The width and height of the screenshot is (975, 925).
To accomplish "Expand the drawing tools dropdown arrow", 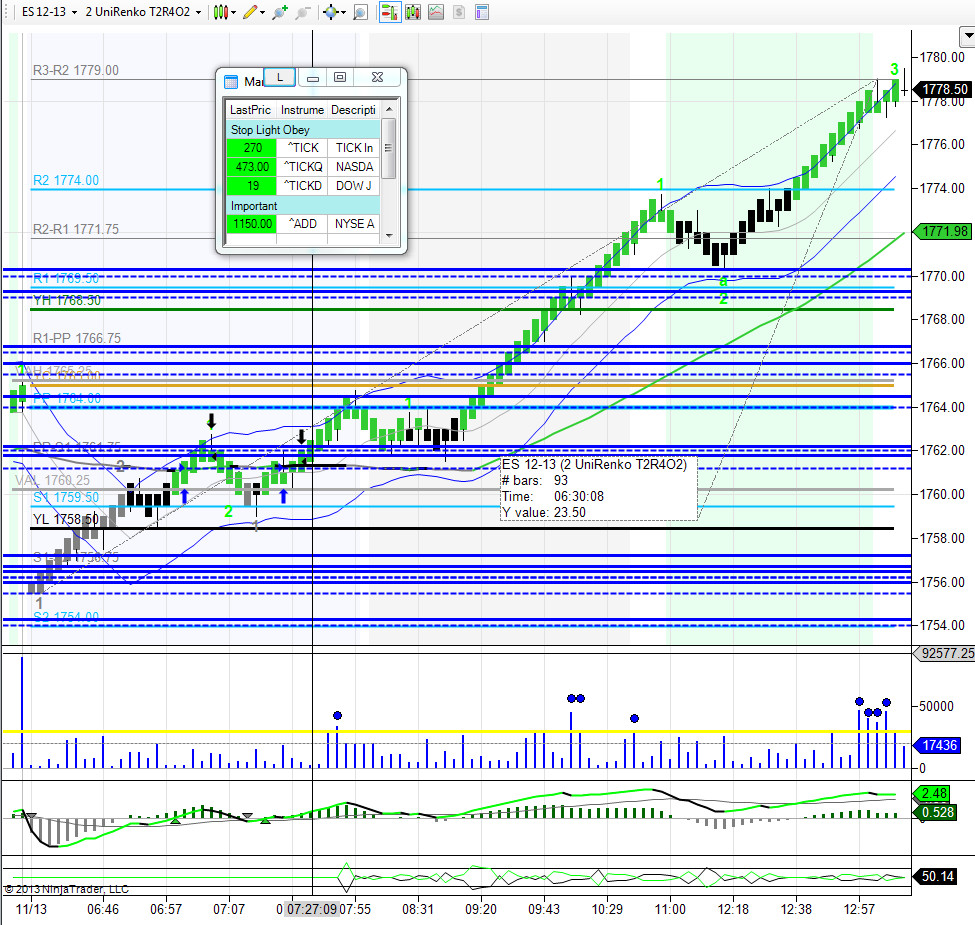I will 262,12.
